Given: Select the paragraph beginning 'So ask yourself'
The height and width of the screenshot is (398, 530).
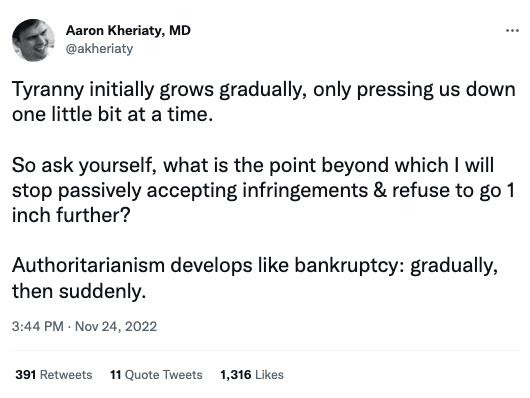Looking at the screenshot, I should (263, 190).
